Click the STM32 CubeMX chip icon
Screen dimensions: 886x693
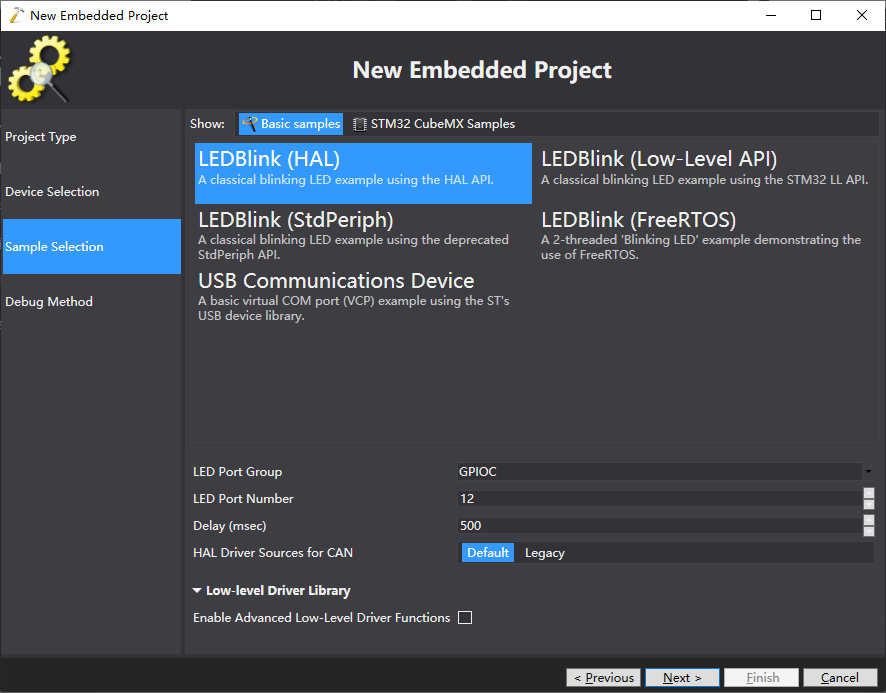click(x=360, y=124)
